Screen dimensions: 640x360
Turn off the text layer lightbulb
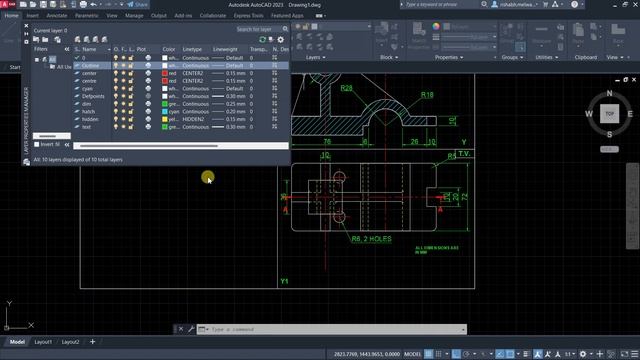(116, 127)
